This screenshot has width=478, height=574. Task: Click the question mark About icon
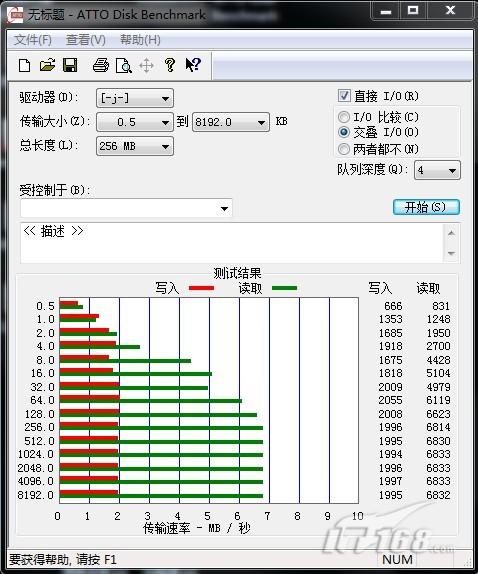(x=170, y=65)
